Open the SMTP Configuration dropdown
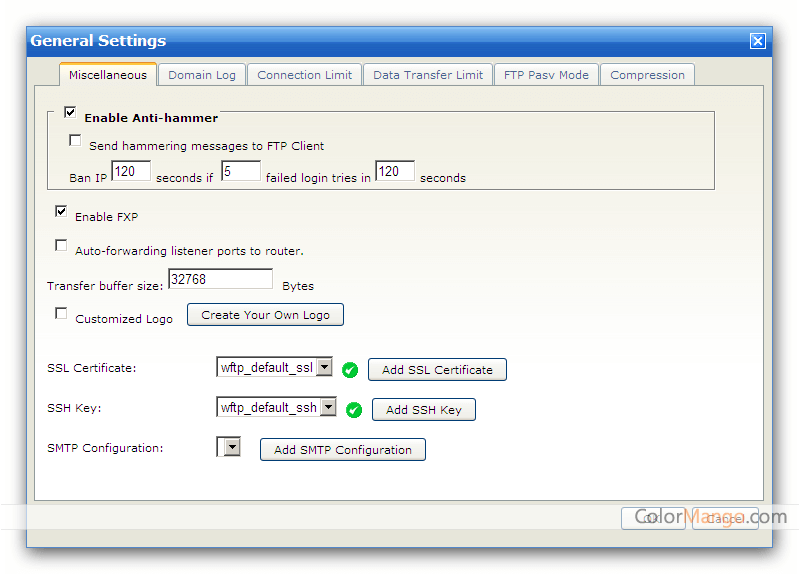Screen dimensions: 799x574 click(x=232, y=448)
